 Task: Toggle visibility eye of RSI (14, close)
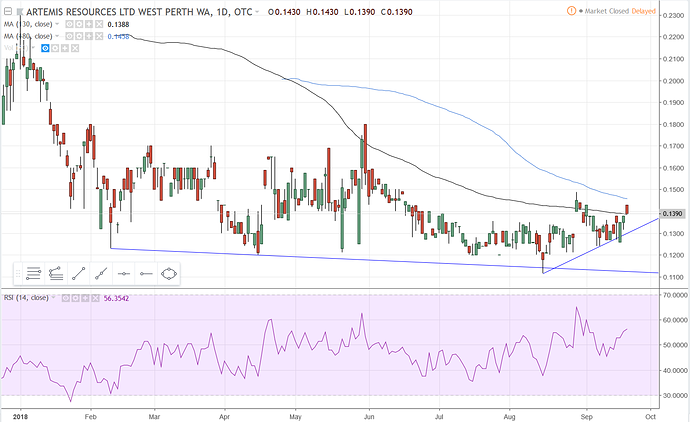66,298
